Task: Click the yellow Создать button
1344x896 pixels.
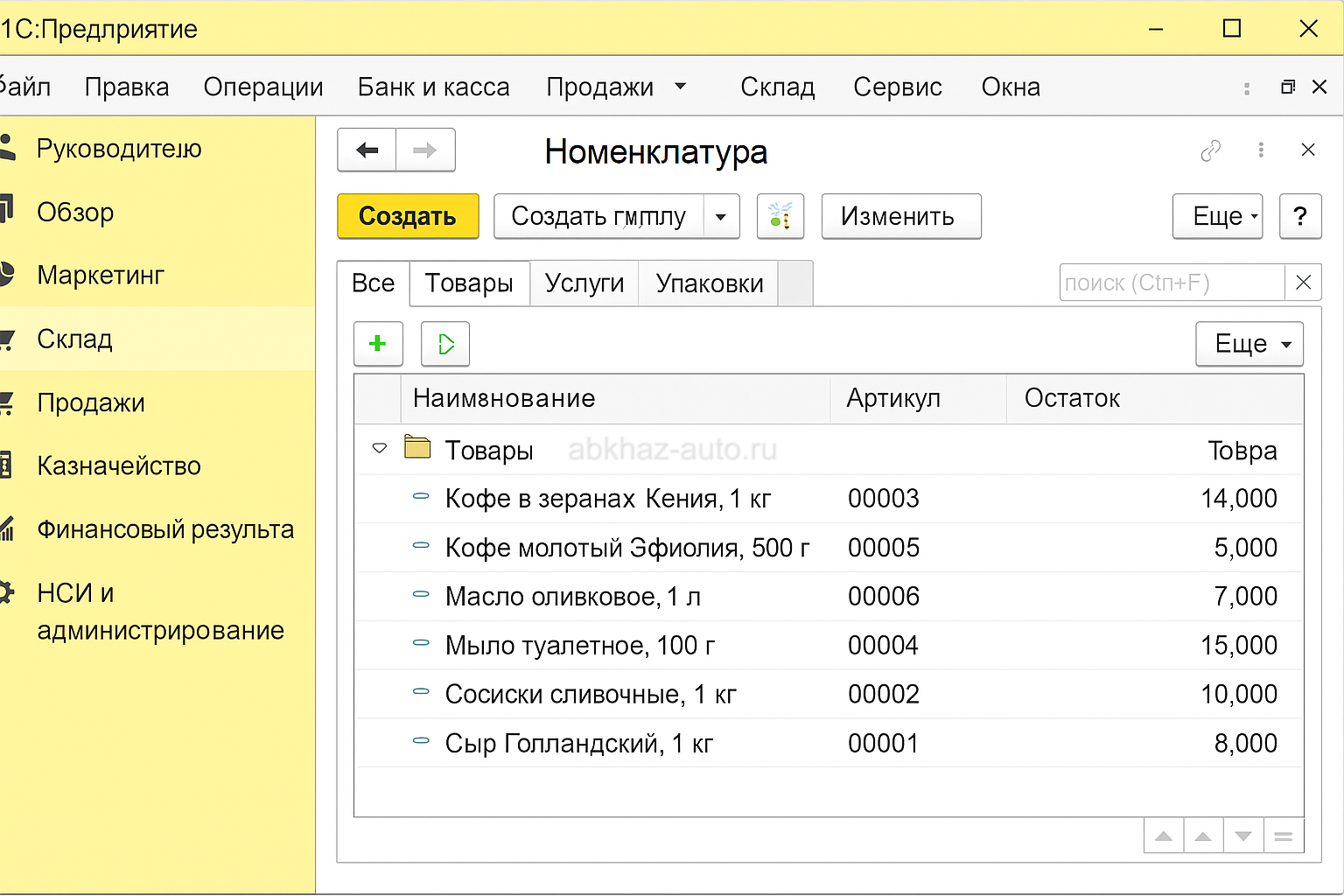Action: click(x=408, y=216)
